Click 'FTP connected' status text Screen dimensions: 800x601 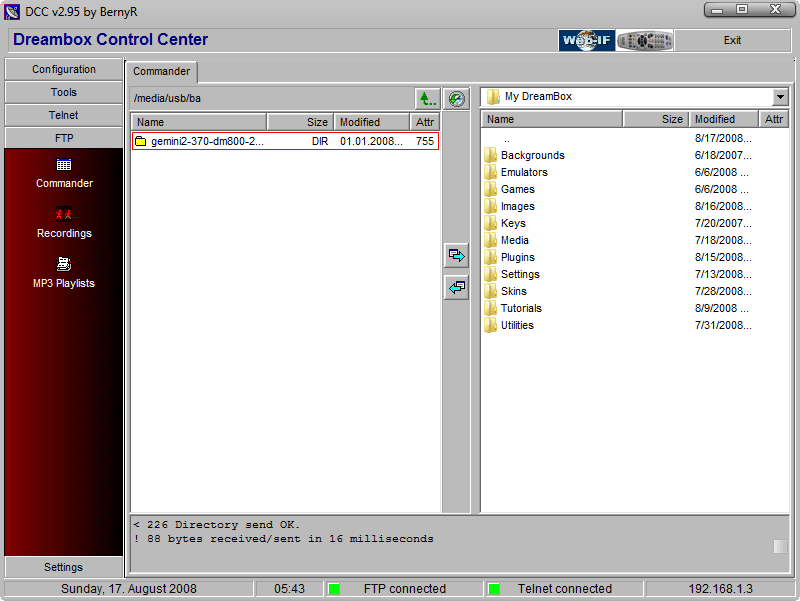[x=405, y=589]
